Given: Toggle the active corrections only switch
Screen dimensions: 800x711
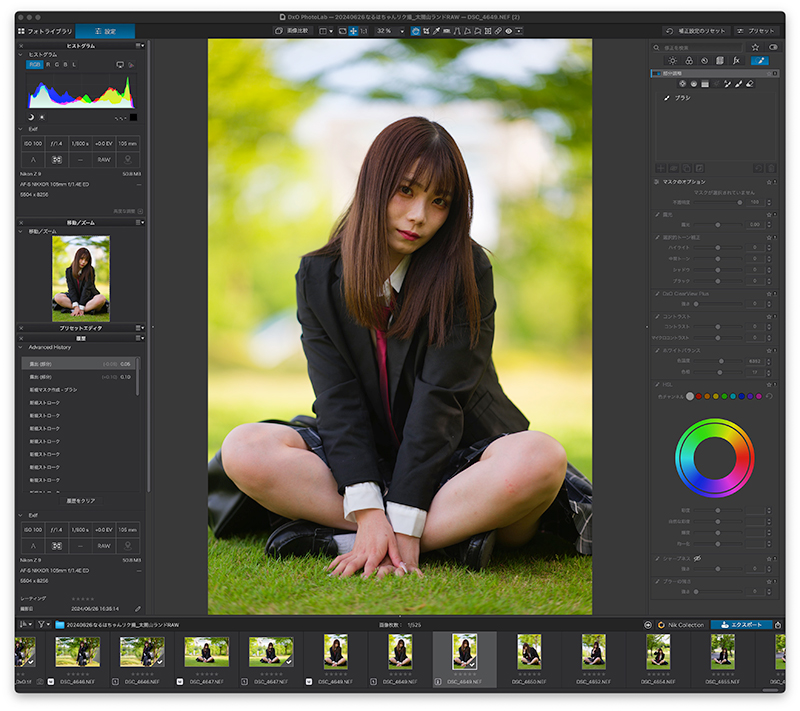Looking at the screenshot, I should click(773, 47).
